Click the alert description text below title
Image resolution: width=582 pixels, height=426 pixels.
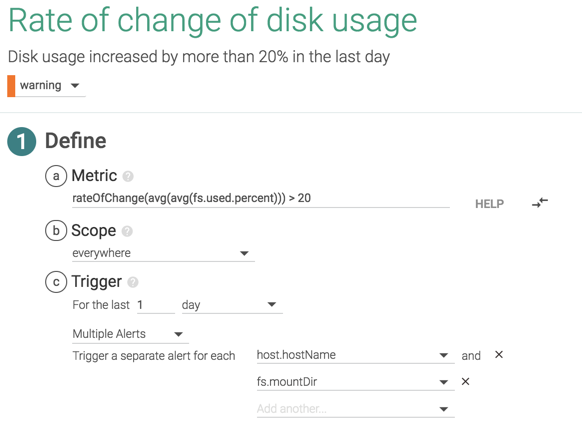point(199,57)
